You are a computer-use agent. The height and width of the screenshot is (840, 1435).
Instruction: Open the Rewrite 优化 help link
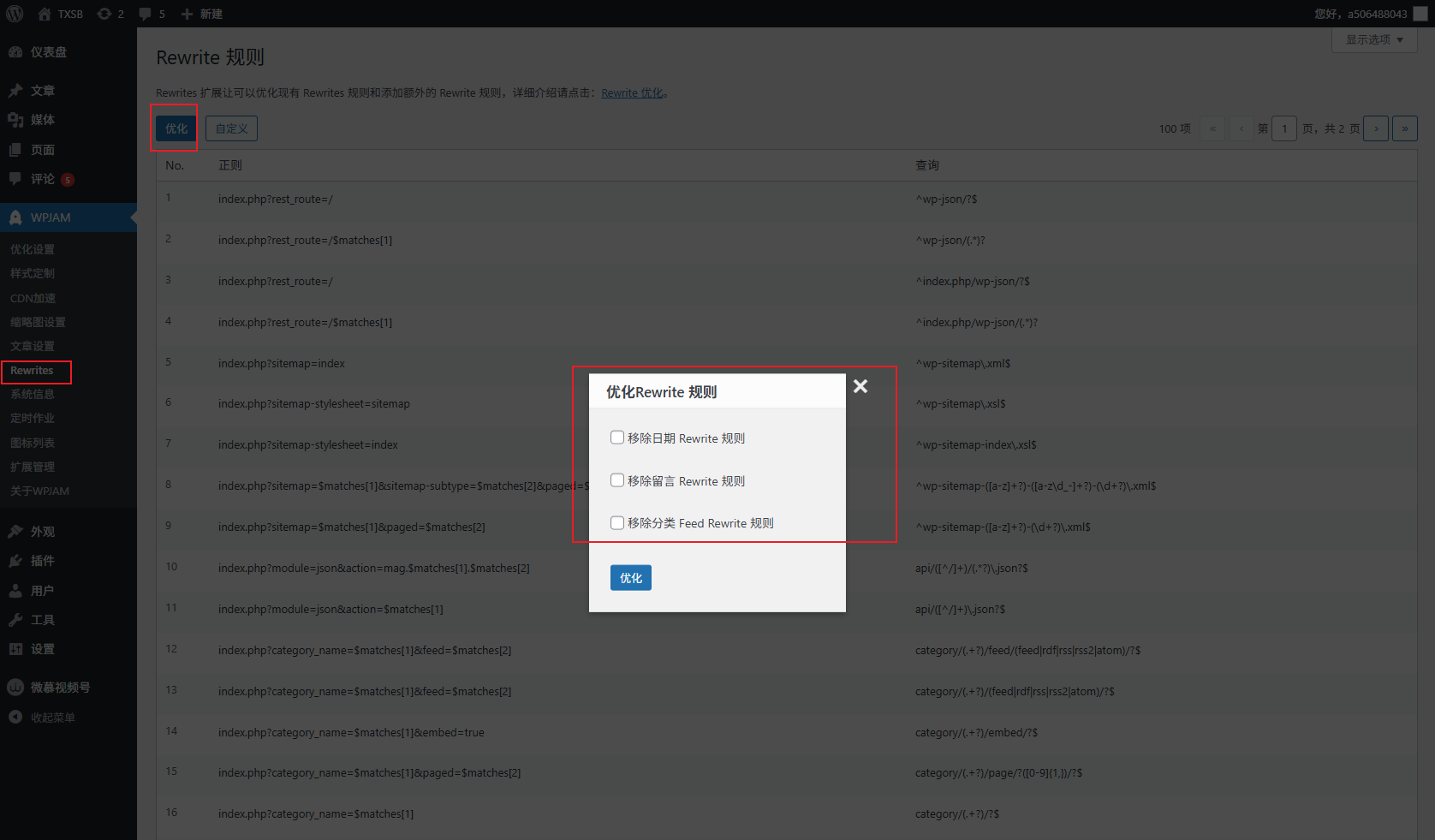(x=633, y=93)
